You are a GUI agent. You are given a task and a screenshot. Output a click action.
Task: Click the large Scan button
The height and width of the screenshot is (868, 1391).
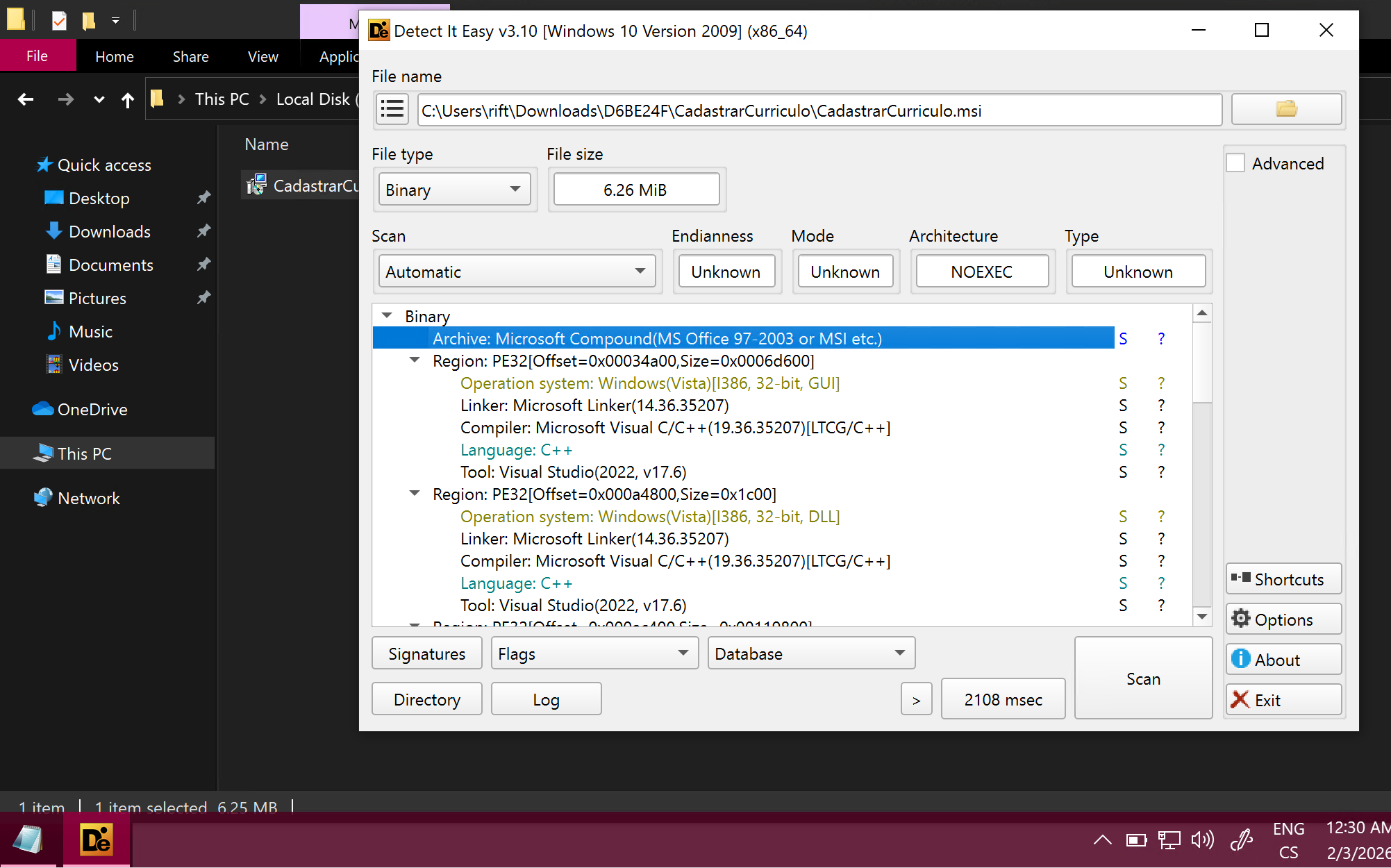click(1143, 678)
